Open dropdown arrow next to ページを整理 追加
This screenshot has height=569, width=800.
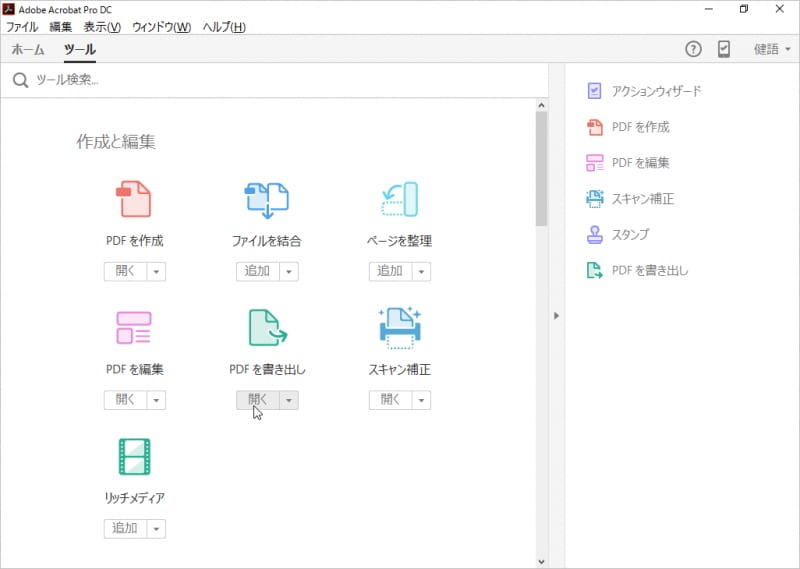(421, 271)
